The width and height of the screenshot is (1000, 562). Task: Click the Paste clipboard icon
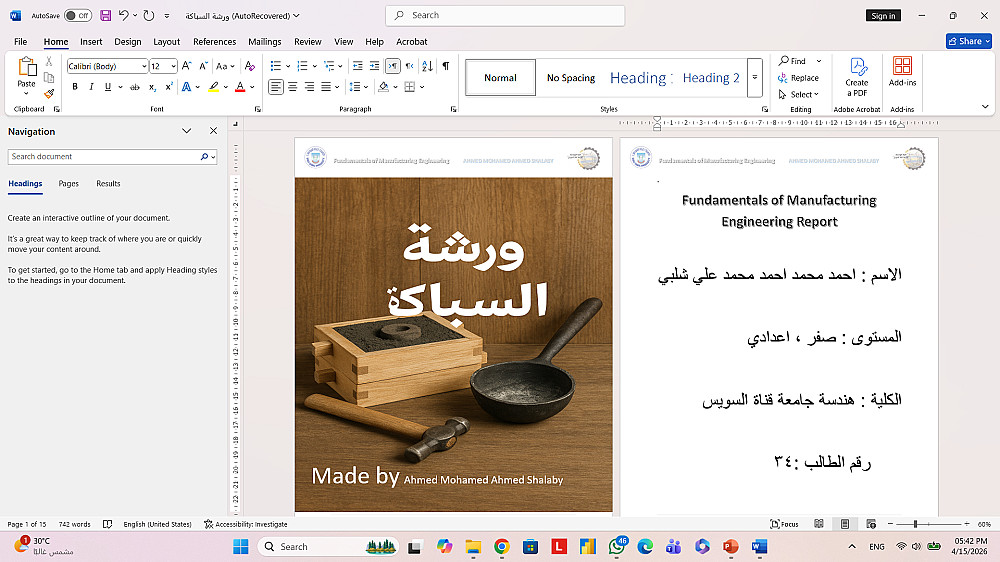(27, 66)
